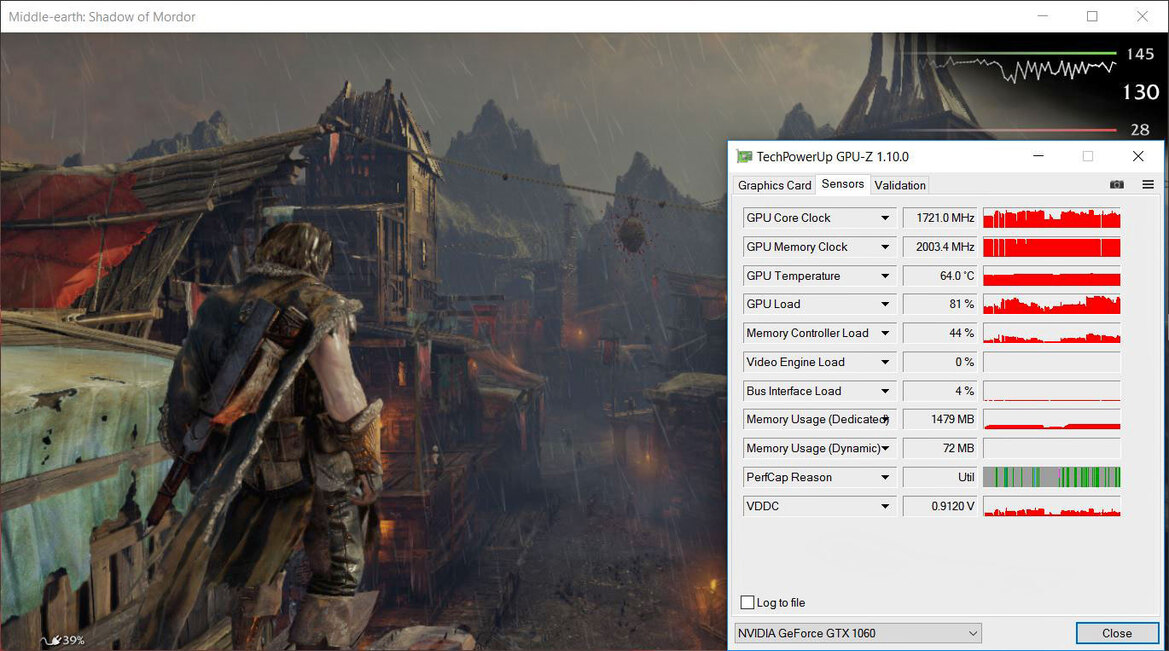Click the 2003.4 MHz memory clock value

point(939,247)
